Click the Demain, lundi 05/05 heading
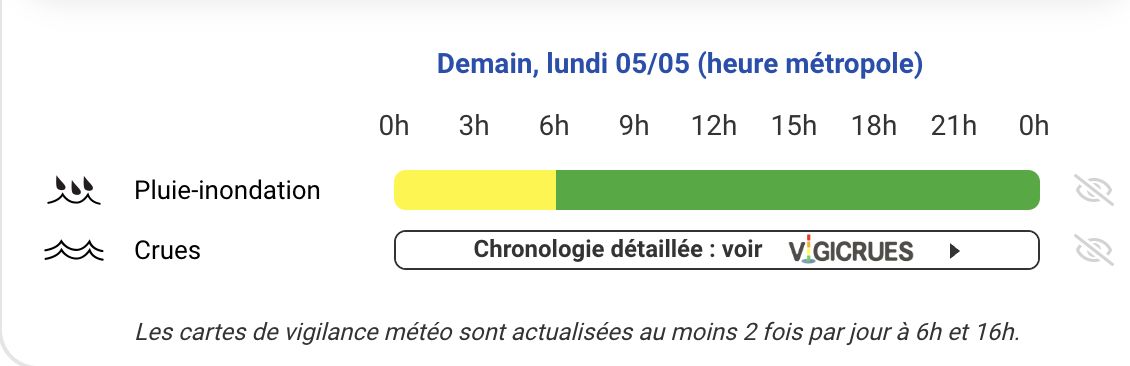This screenshot has width=1130, height=366. [x=680, y=64]
